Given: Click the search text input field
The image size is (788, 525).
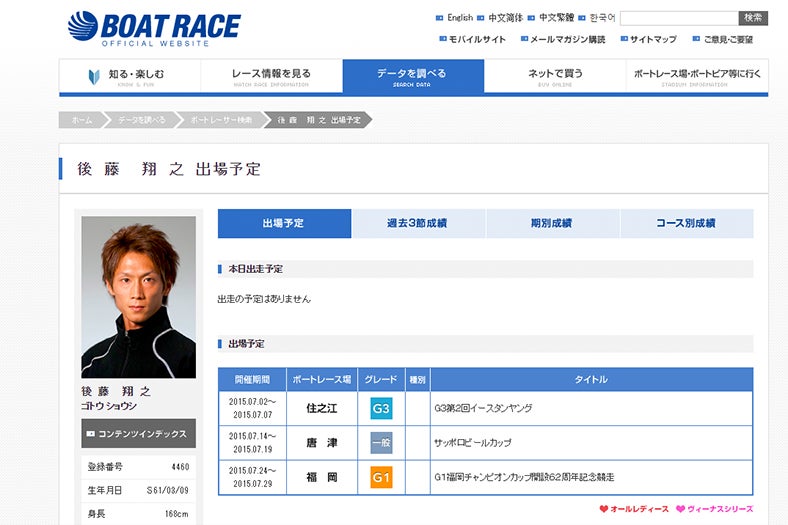Looking at the screenshot, I should click(x=678, y=18).
